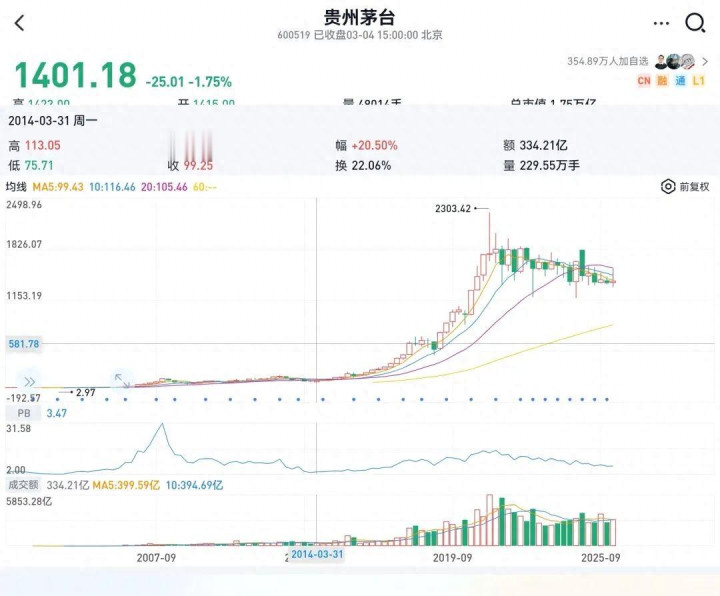The height and width of the screenshot is (596, 720).
Task: Tap the PB value 3.47
Action: [x=56, y=413]
